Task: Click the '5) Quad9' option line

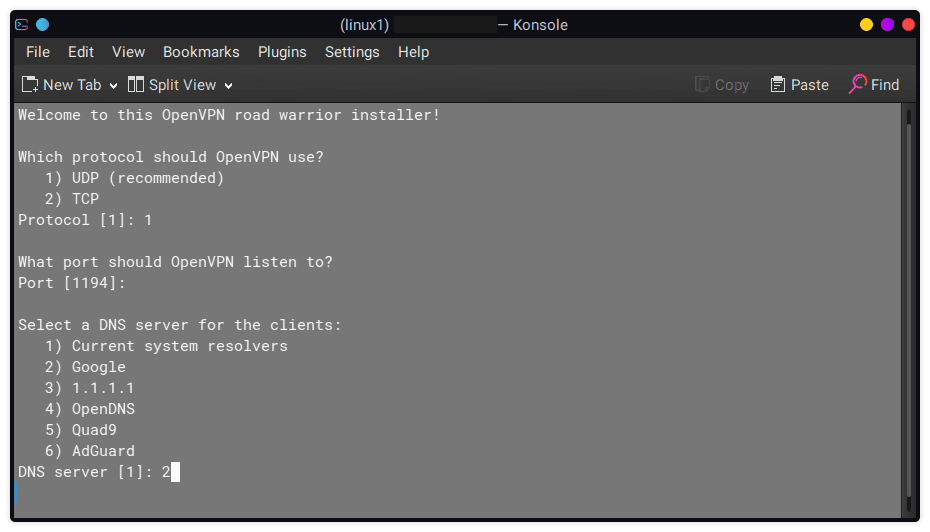Action: coord(81,430)
